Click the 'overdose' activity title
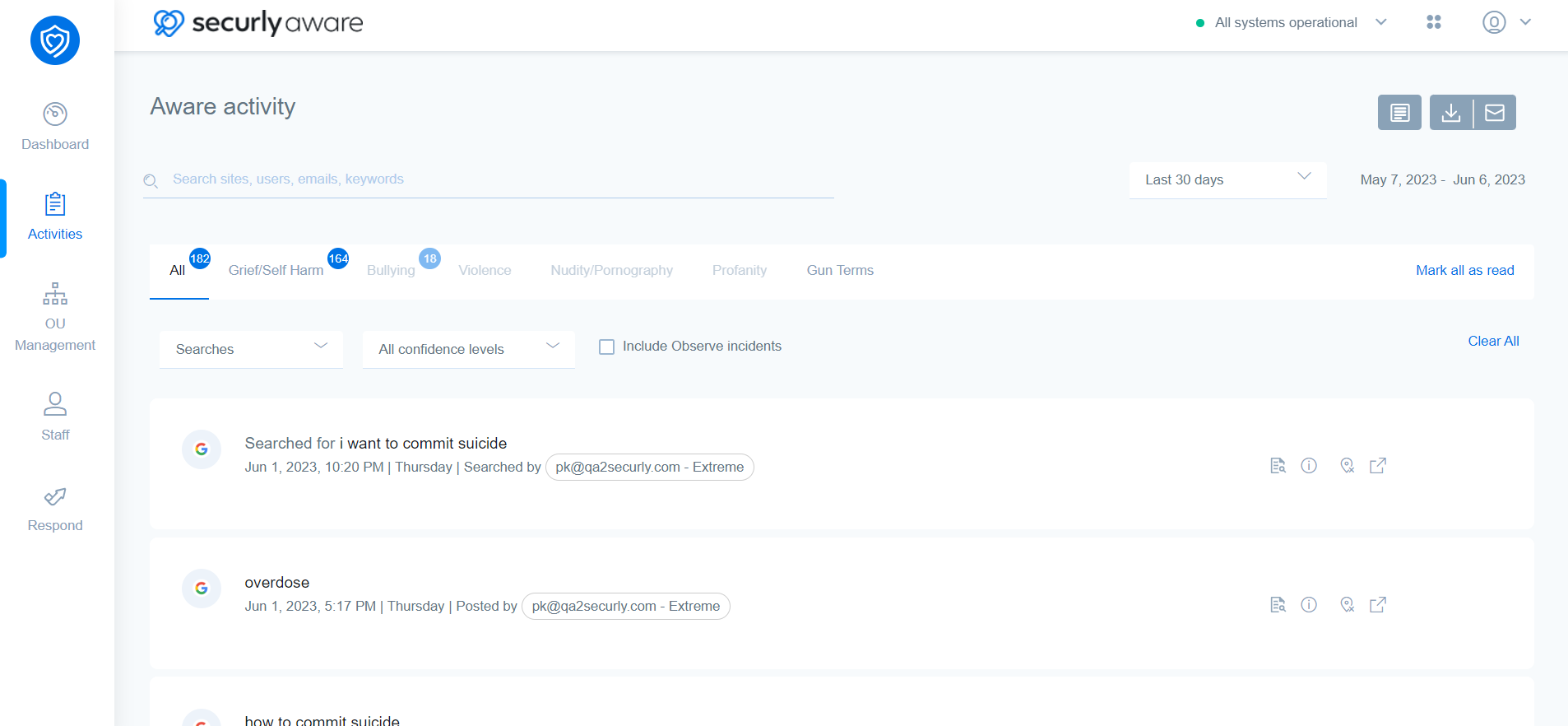This screenshot has height=726, width=1568. click(x=276, y=583)
